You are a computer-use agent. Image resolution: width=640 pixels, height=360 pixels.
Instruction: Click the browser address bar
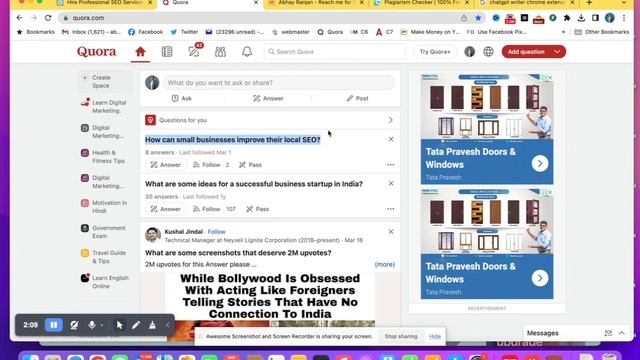[261, 18]
